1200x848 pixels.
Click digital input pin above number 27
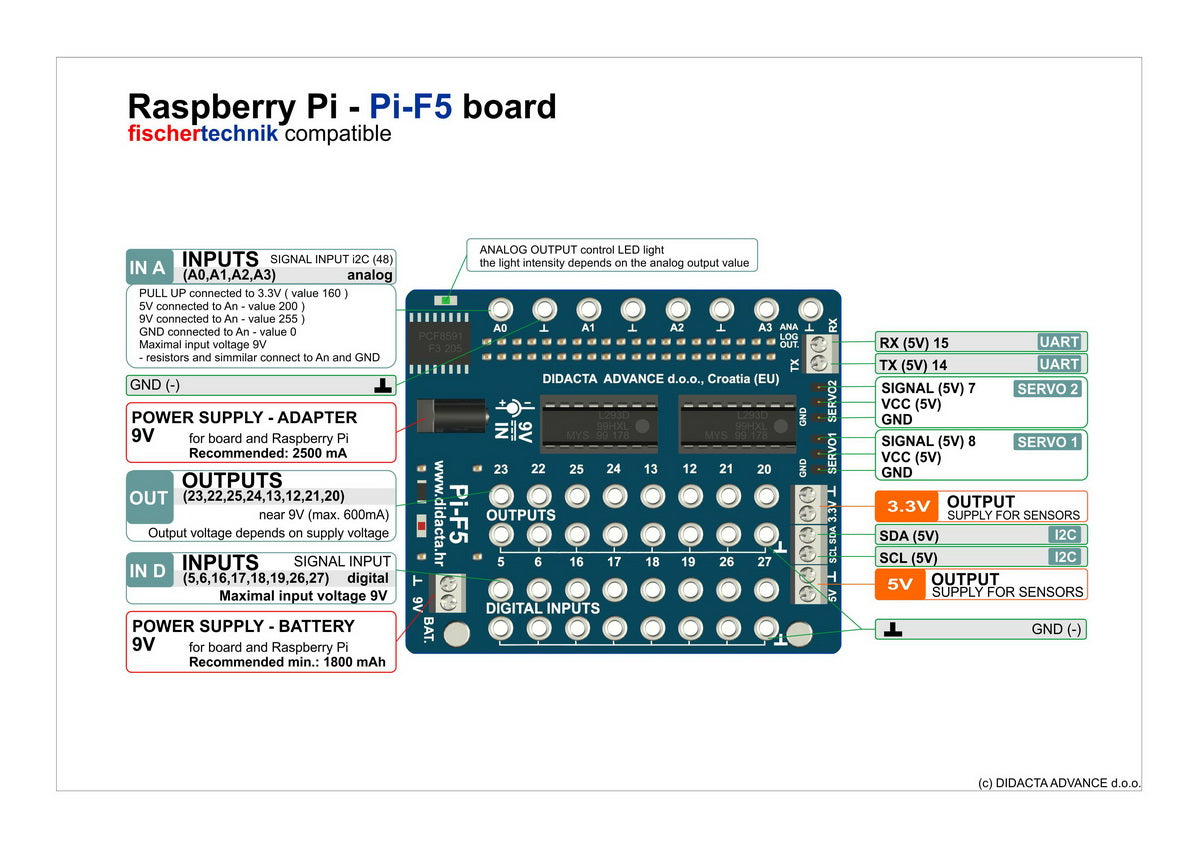765,534
